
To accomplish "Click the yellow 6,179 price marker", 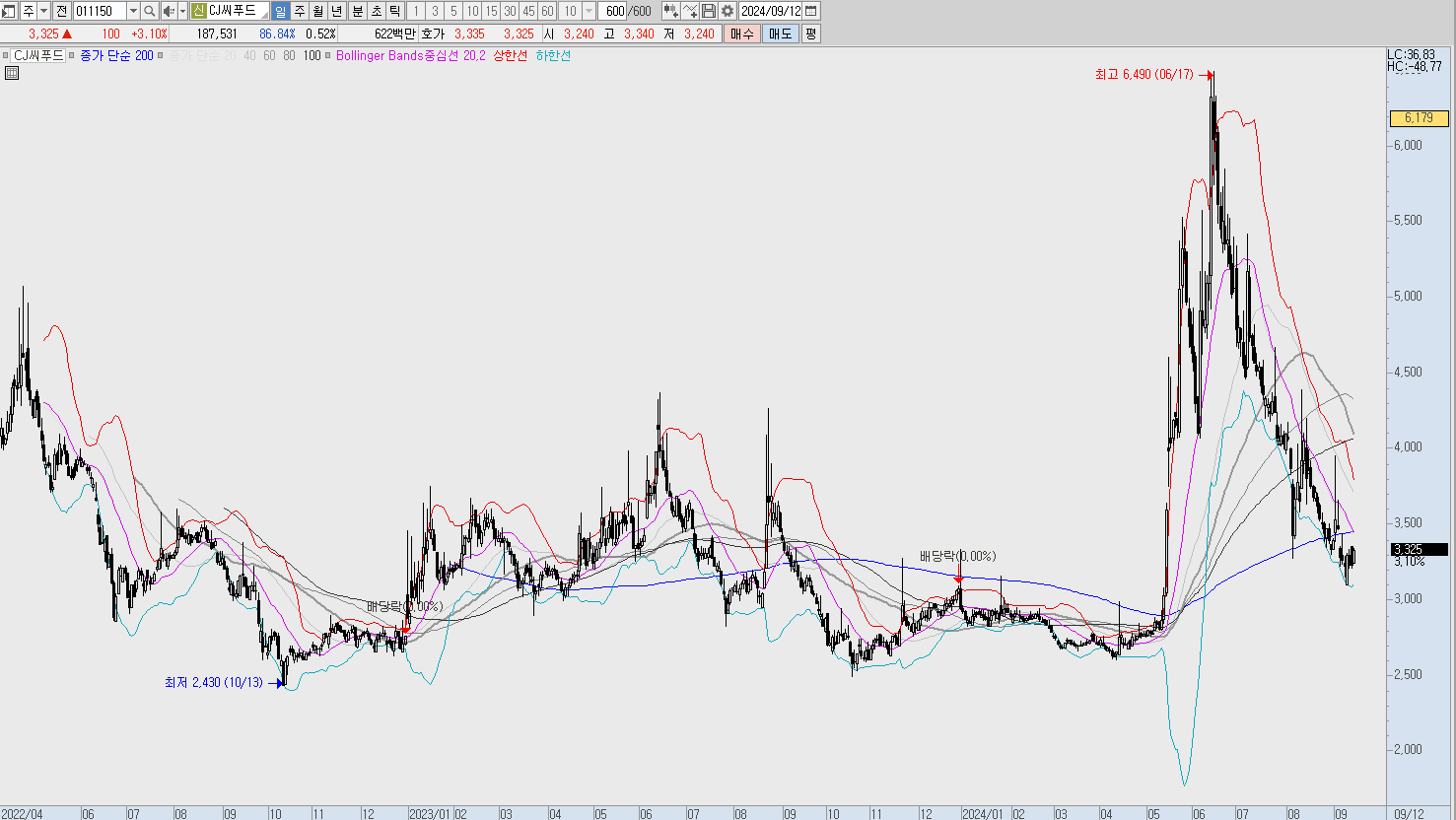I will point(1419,118).
